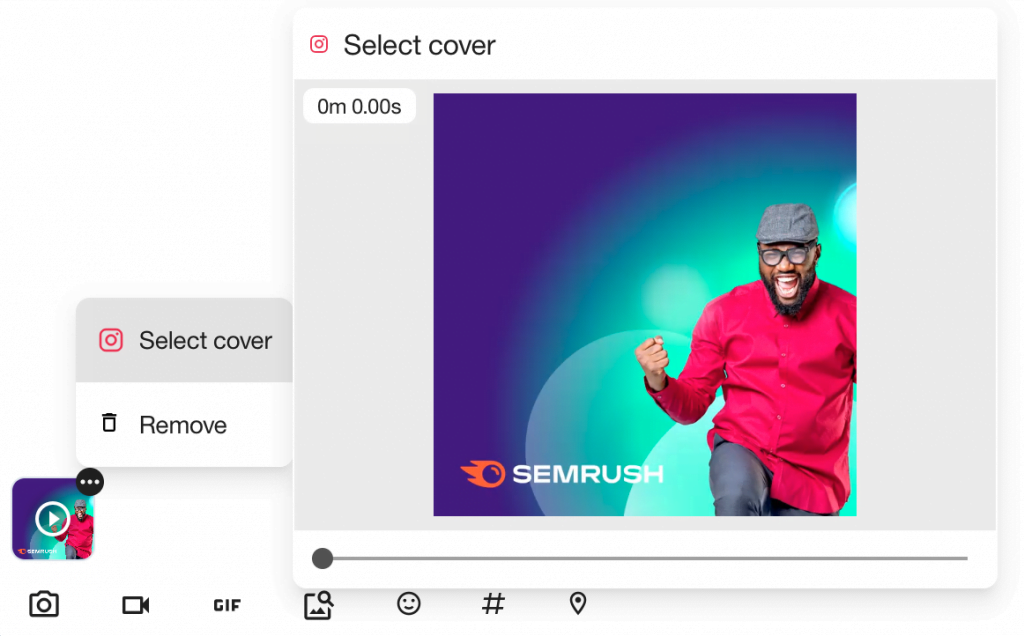The width and height of the screenshot is (1024, 636).
Task: Click Remove in the context menu
Action: coord(184,424)
